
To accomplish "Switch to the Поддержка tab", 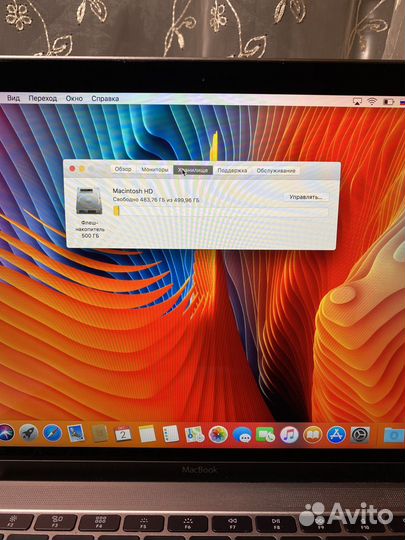I will 232,170.
